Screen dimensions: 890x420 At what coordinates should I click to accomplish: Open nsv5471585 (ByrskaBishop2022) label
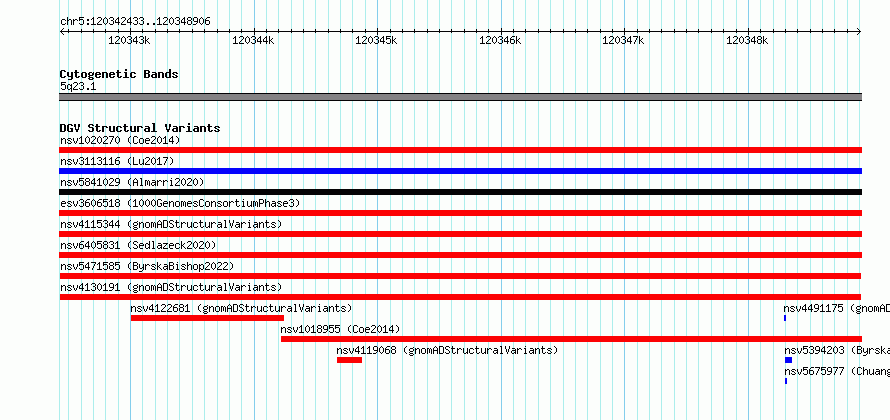click(147, 266)
